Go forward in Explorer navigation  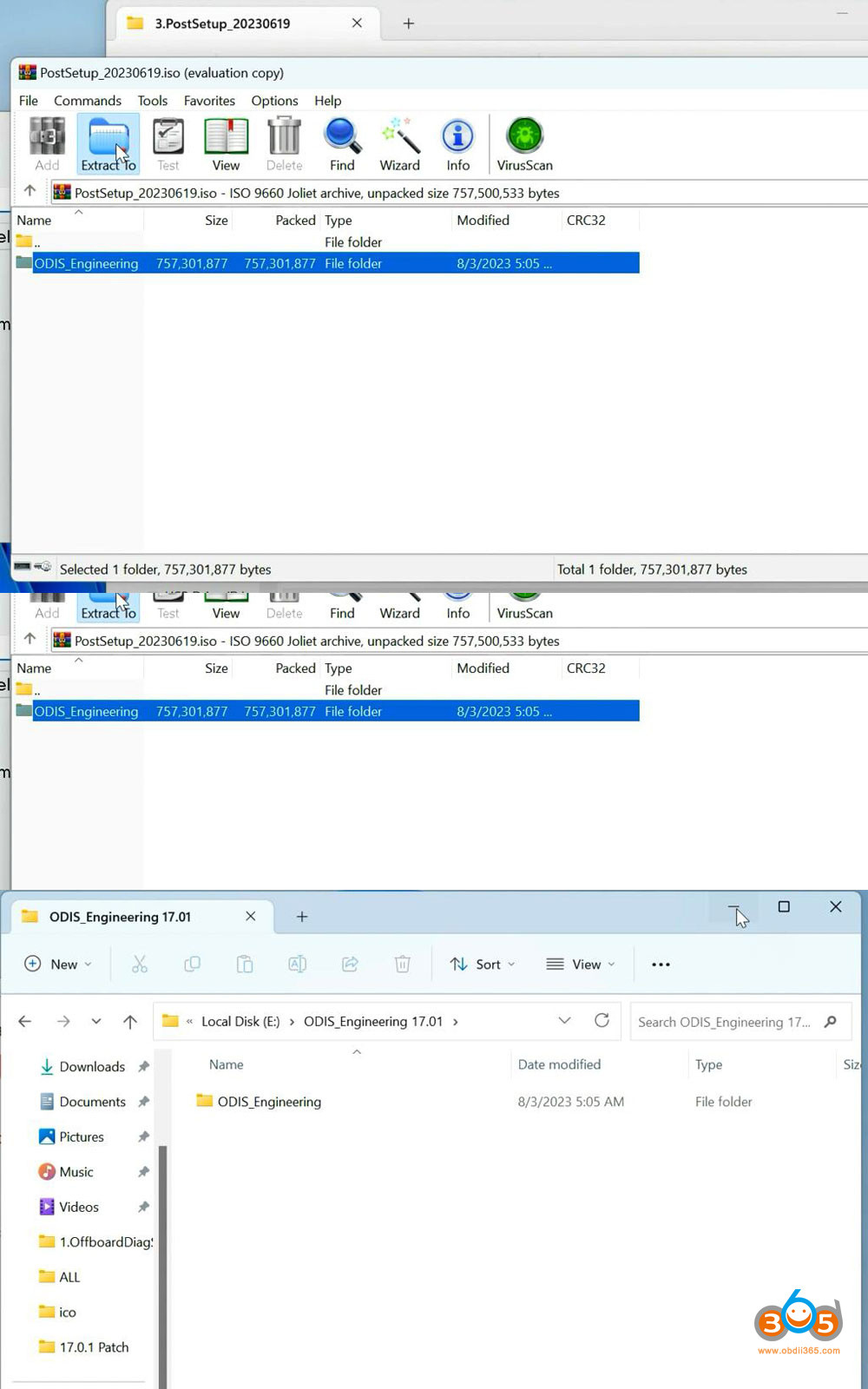(63, 1022)
